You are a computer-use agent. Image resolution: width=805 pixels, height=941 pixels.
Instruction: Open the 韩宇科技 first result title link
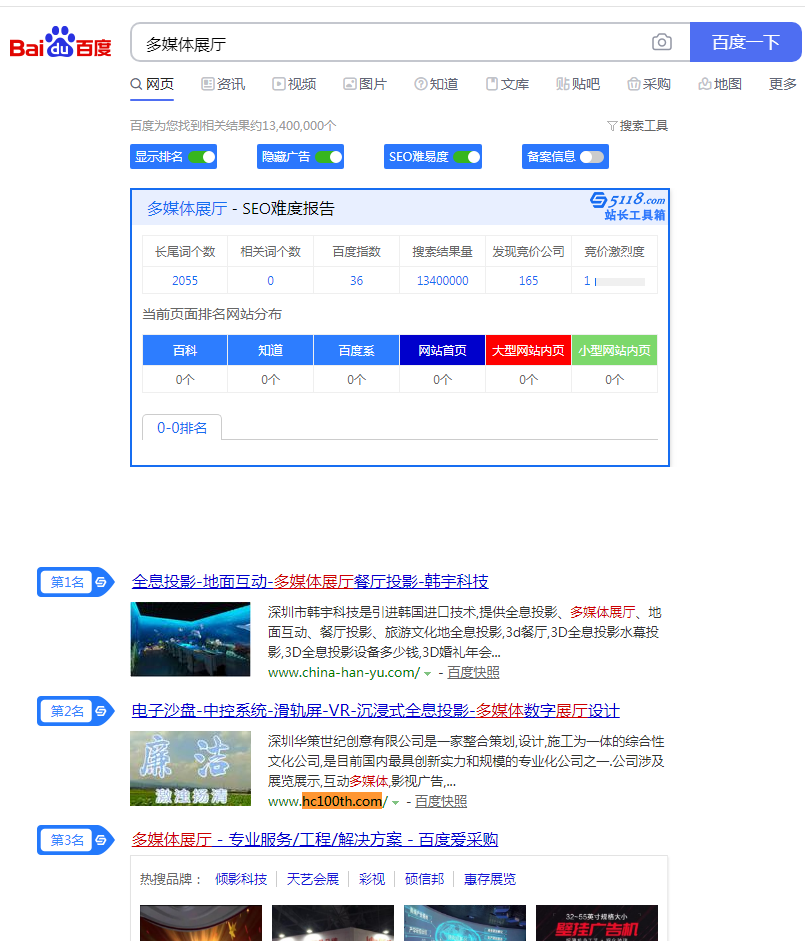click(310, 581)
